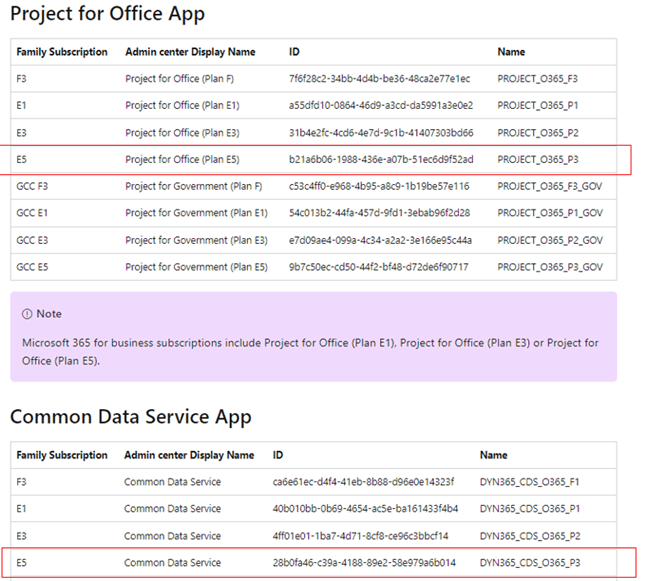Select the DYN365_CDS_O365_F1 name cell
This screenshot has width=656, height=581.
(x=529, y=482)
